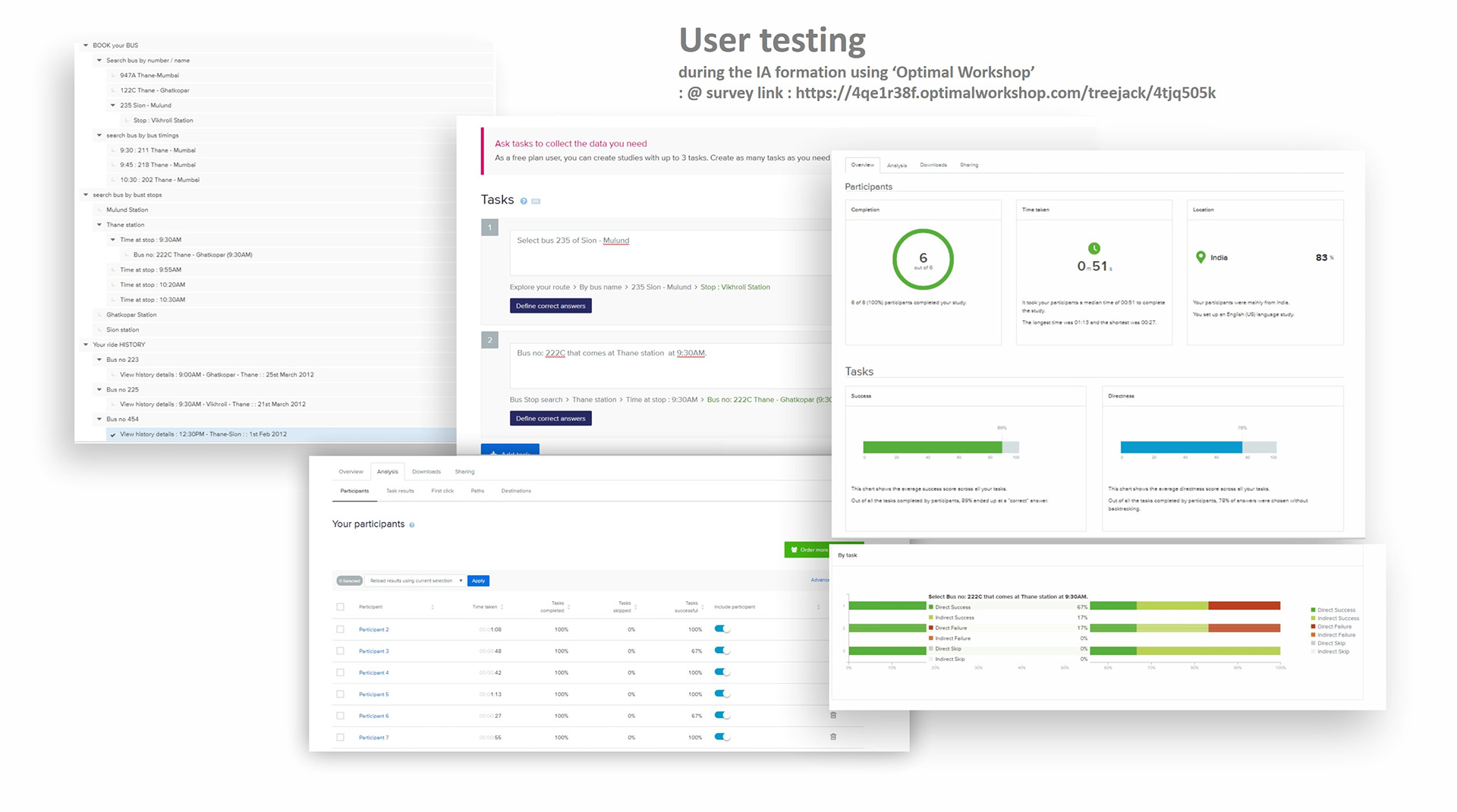Sort by the Tasks skipped column arrows
Screen dimensions: 1457x812
636,607
